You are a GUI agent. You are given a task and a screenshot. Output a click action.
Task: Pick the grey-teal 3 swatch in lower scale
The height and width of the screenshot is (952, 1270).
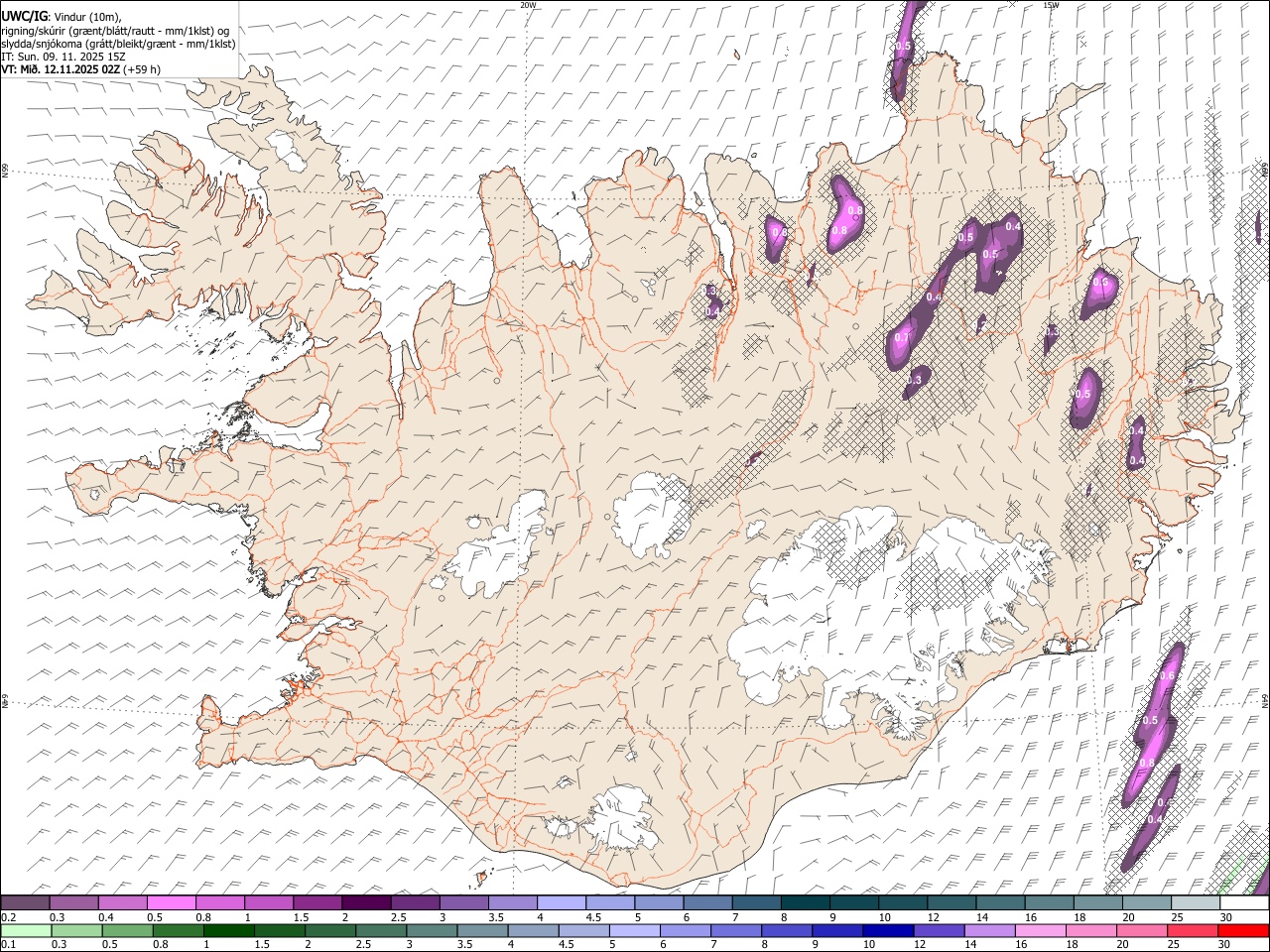pos(432,930)
